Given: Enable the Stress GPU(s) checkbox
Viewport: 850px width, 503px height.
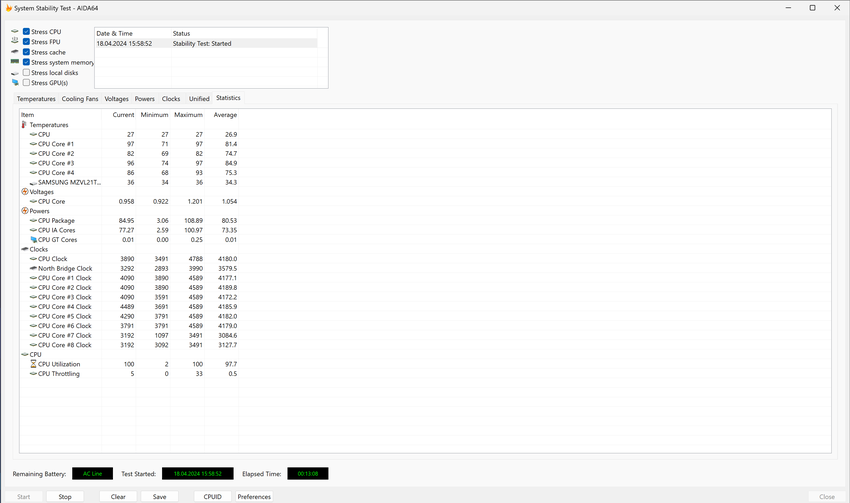Looking at the screenshot, I should point(26,83).
